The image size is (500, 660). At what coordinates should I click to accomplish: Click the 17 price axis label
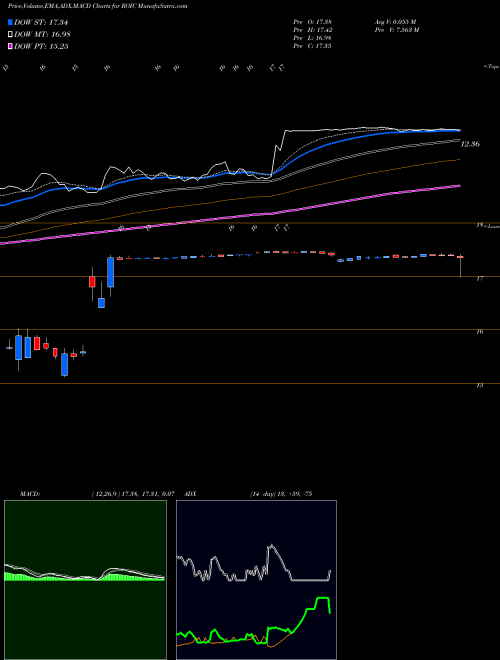(479, 278)
